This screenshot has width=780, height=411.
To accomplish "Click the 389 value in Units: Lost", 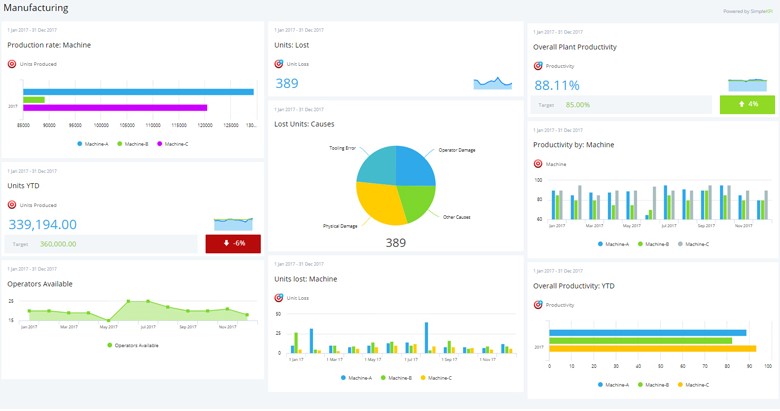I will pyautogui.click(x=287, y=84).
